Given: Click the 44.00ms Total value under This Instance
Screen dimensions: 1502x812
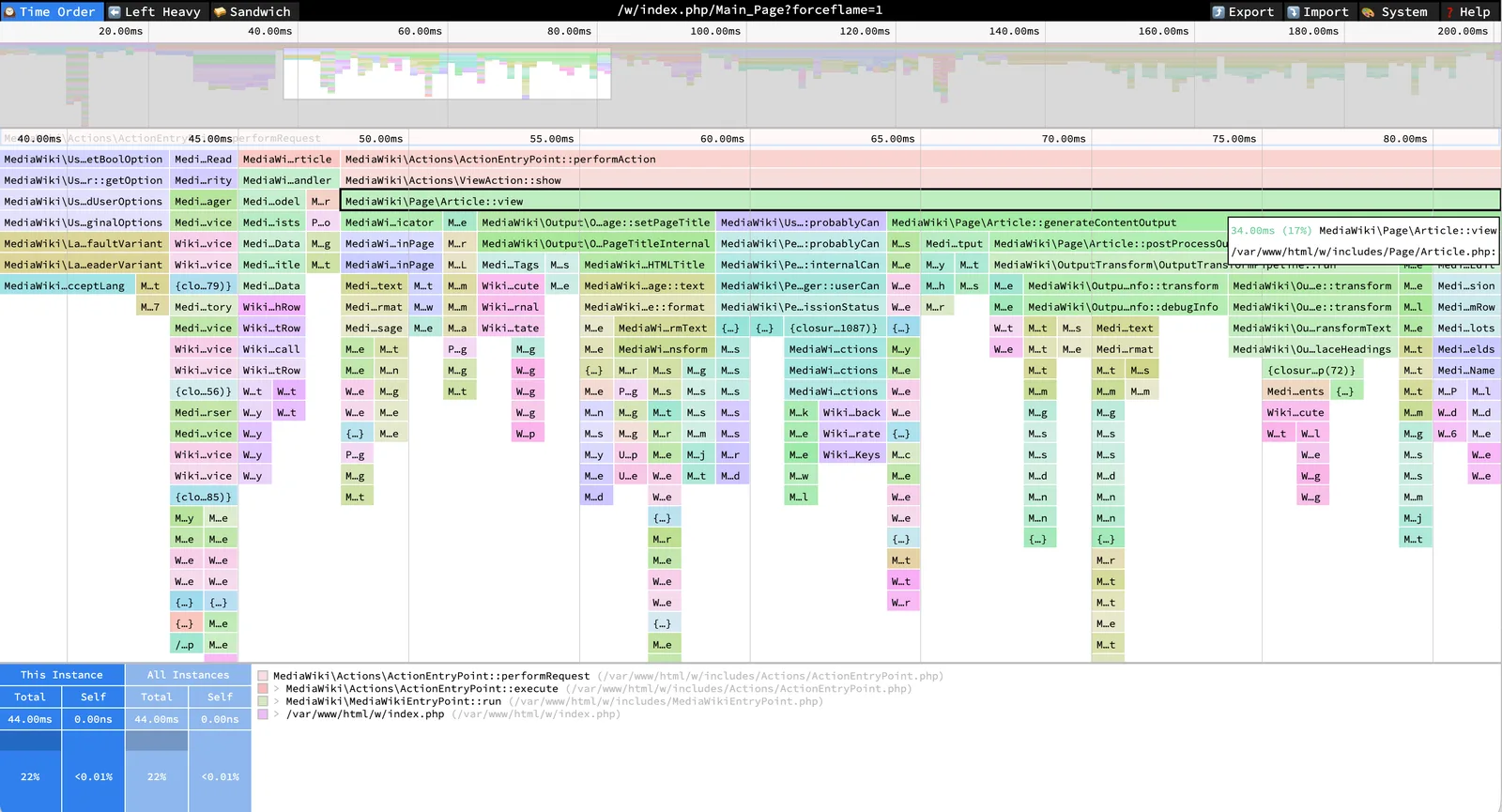Looking at the screenshot, I should 30,719.
